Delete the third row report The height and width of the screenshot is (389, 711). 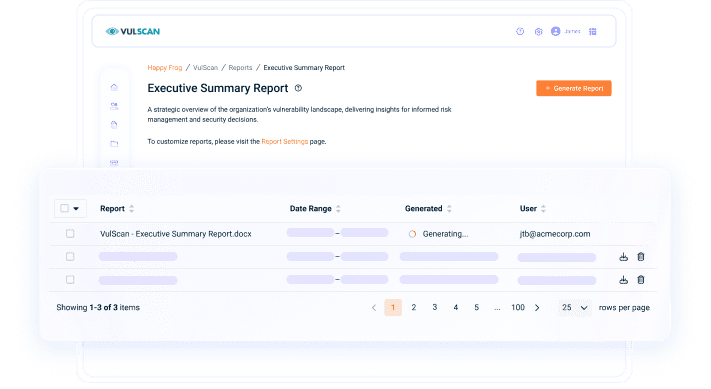tap(641, 280)
